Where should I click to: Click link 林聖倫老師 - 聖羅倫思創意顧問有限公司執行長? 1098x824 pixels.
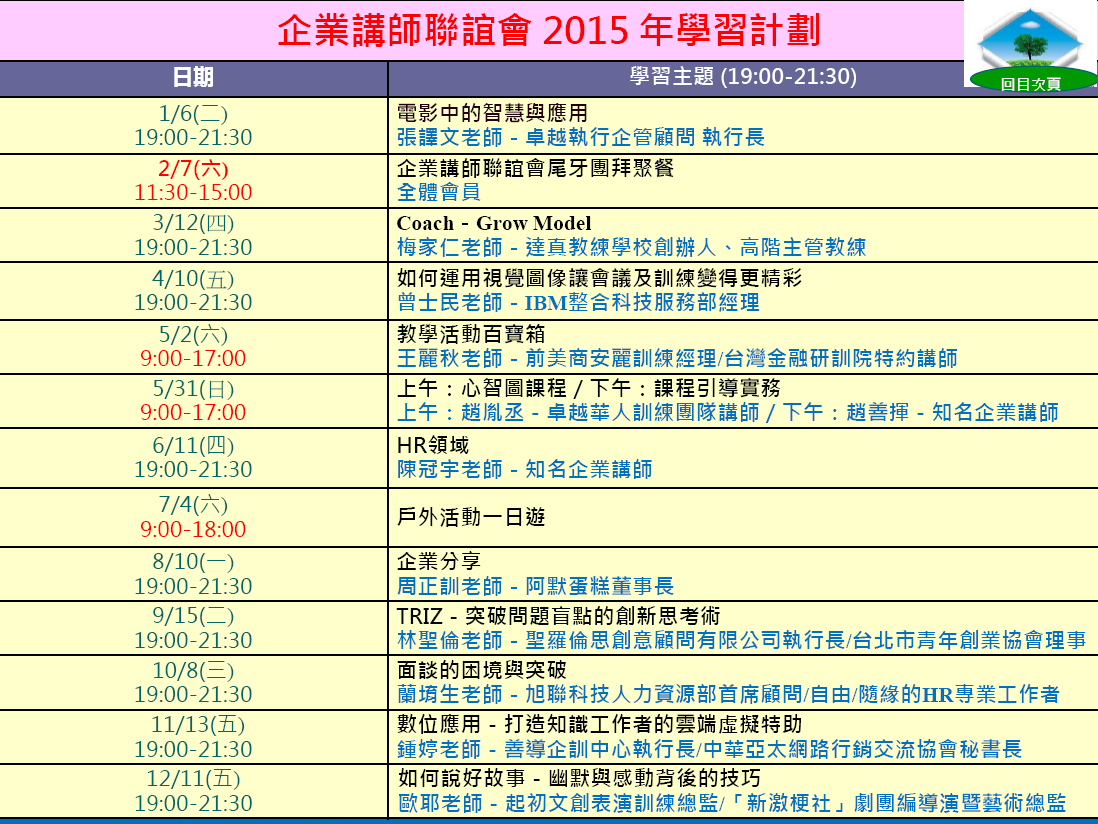tap(620, 640)
